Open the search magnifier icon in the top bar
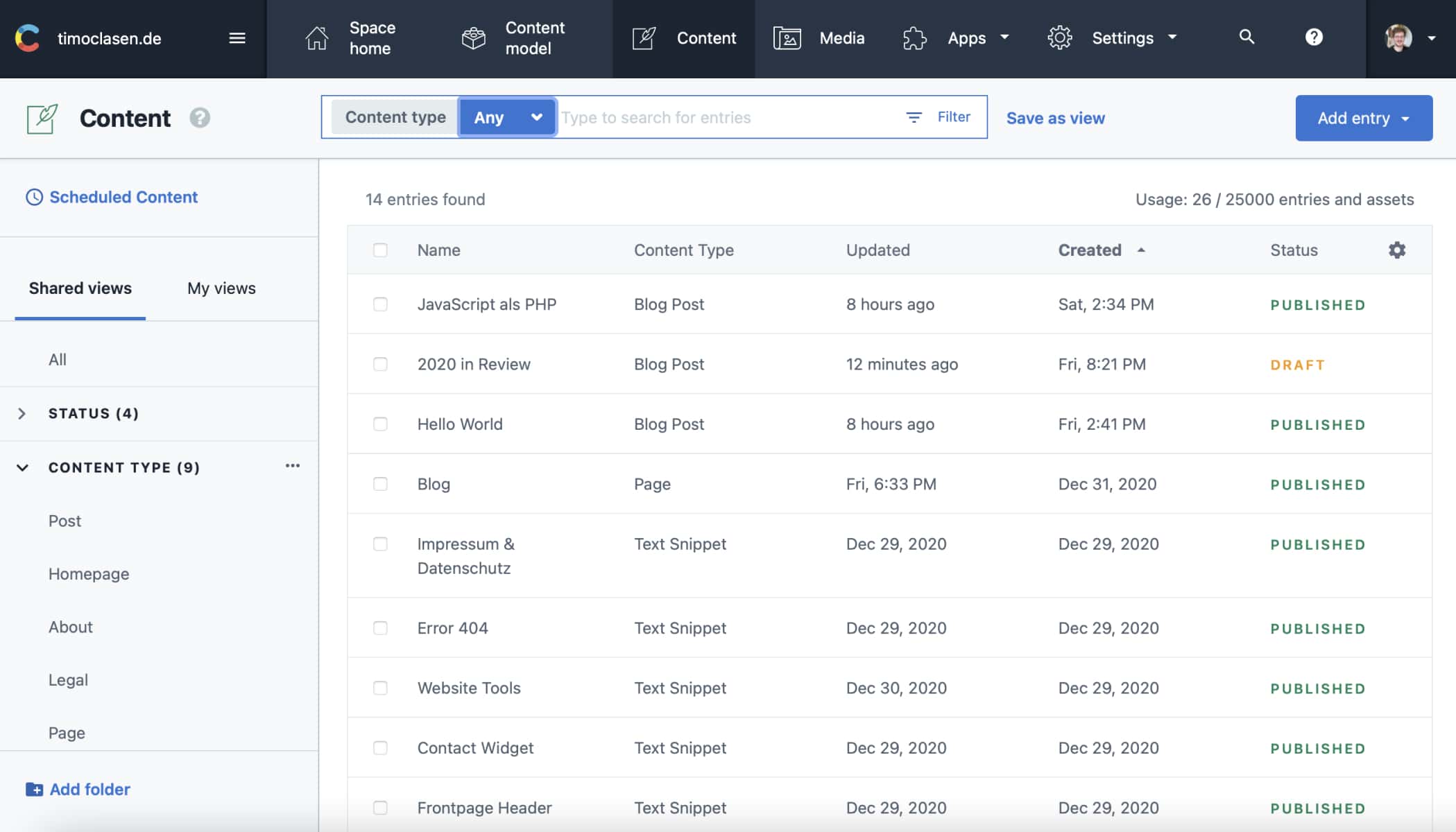Viewport: 1456px width, 832px height. pos(1247,37)
